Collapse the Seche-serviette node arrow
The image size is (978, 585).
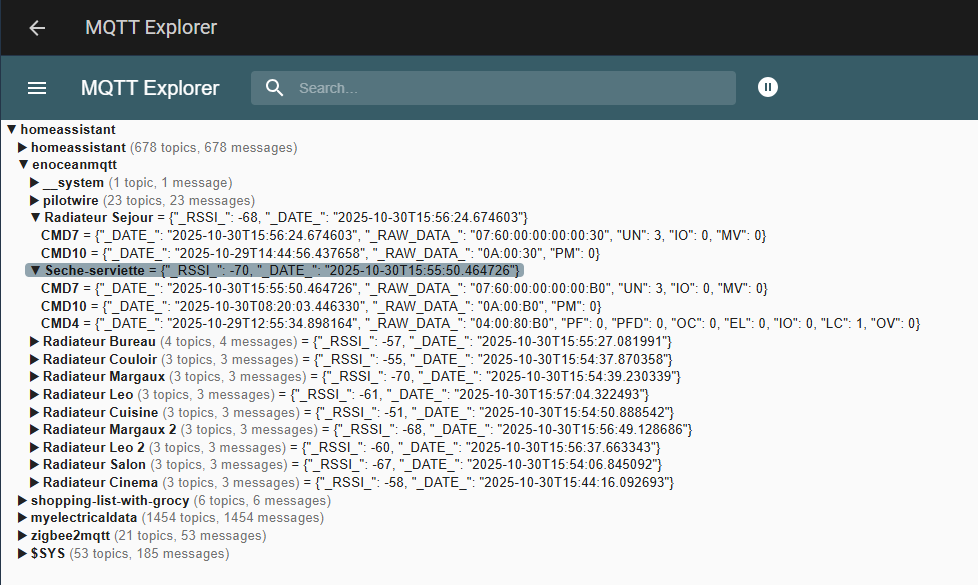(36, 271)
